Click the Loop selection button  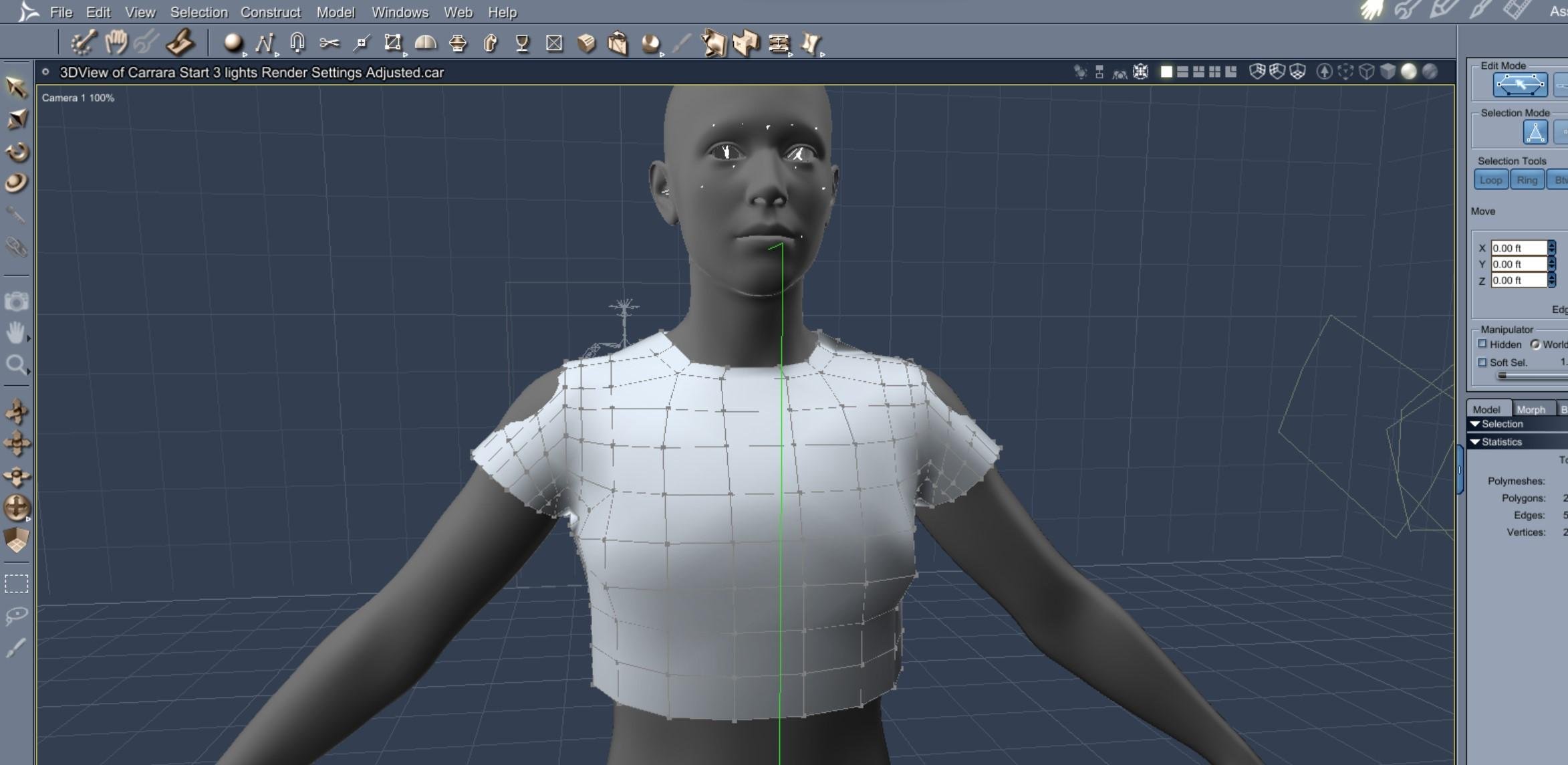[x=1490, y=180]
